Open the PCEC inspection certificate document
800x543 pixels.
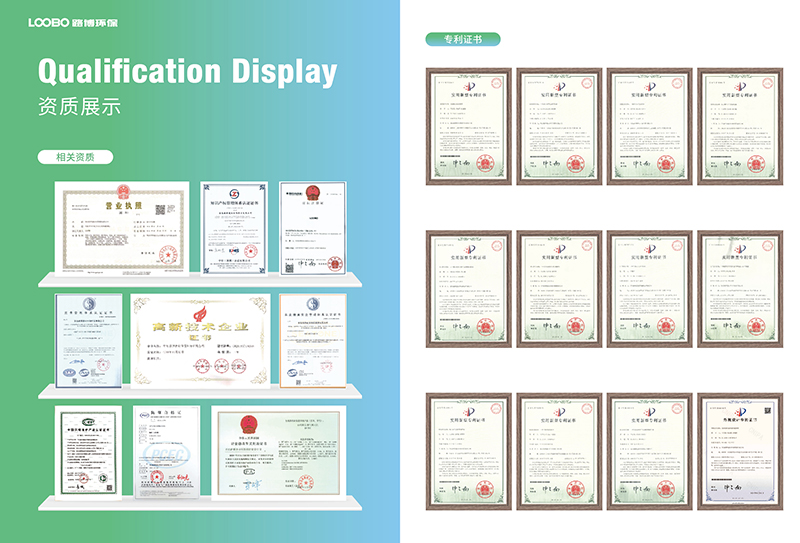pos(166,452)
